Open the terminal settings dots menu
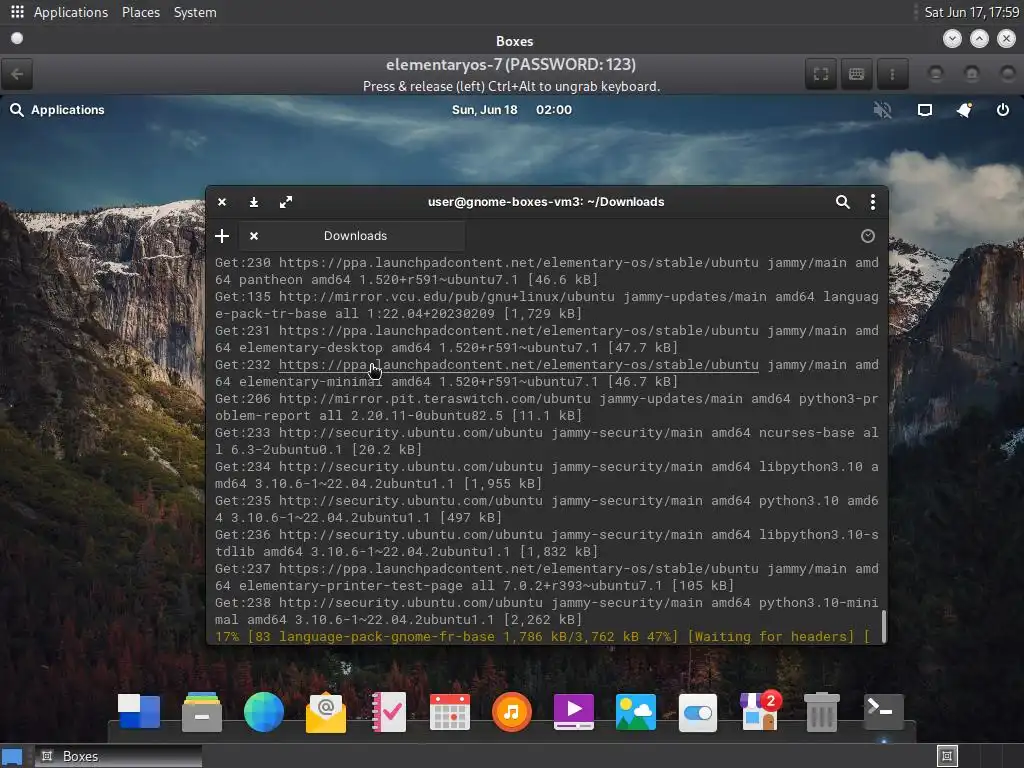 [872, 202]
